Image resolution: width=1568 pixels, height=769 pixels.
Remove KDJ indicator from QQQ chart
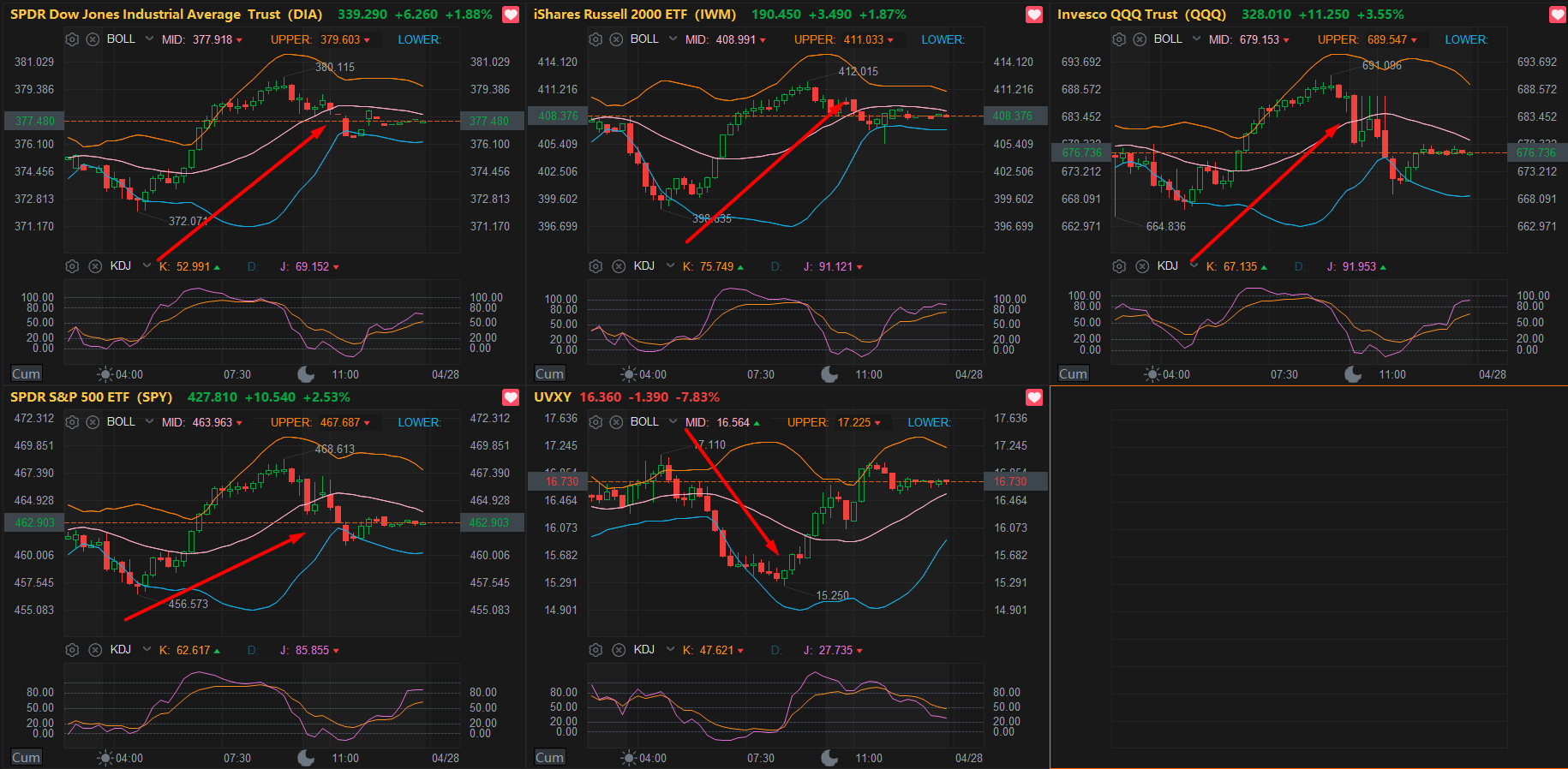pos(1142,266)
